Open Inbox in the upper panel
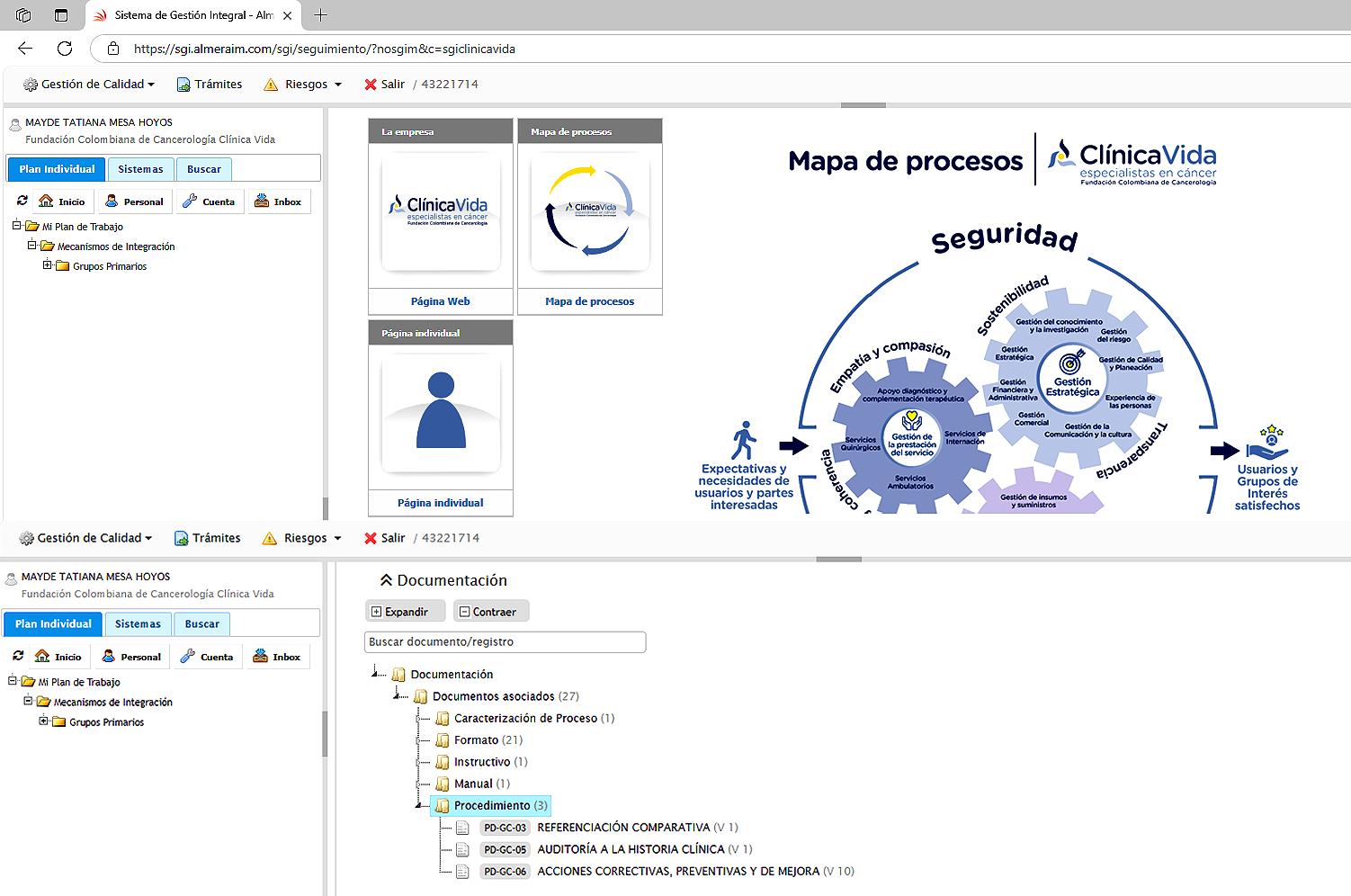 click(x=278, y=202)
